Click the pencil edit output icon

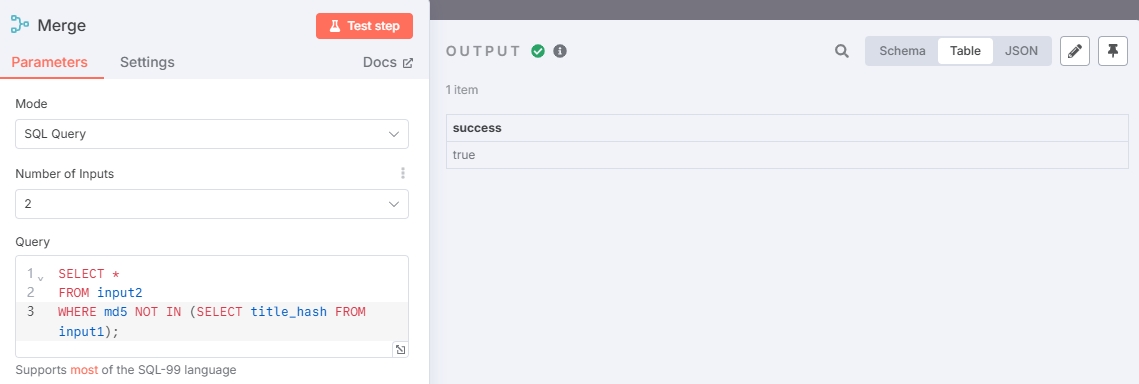click(1075, 51)
